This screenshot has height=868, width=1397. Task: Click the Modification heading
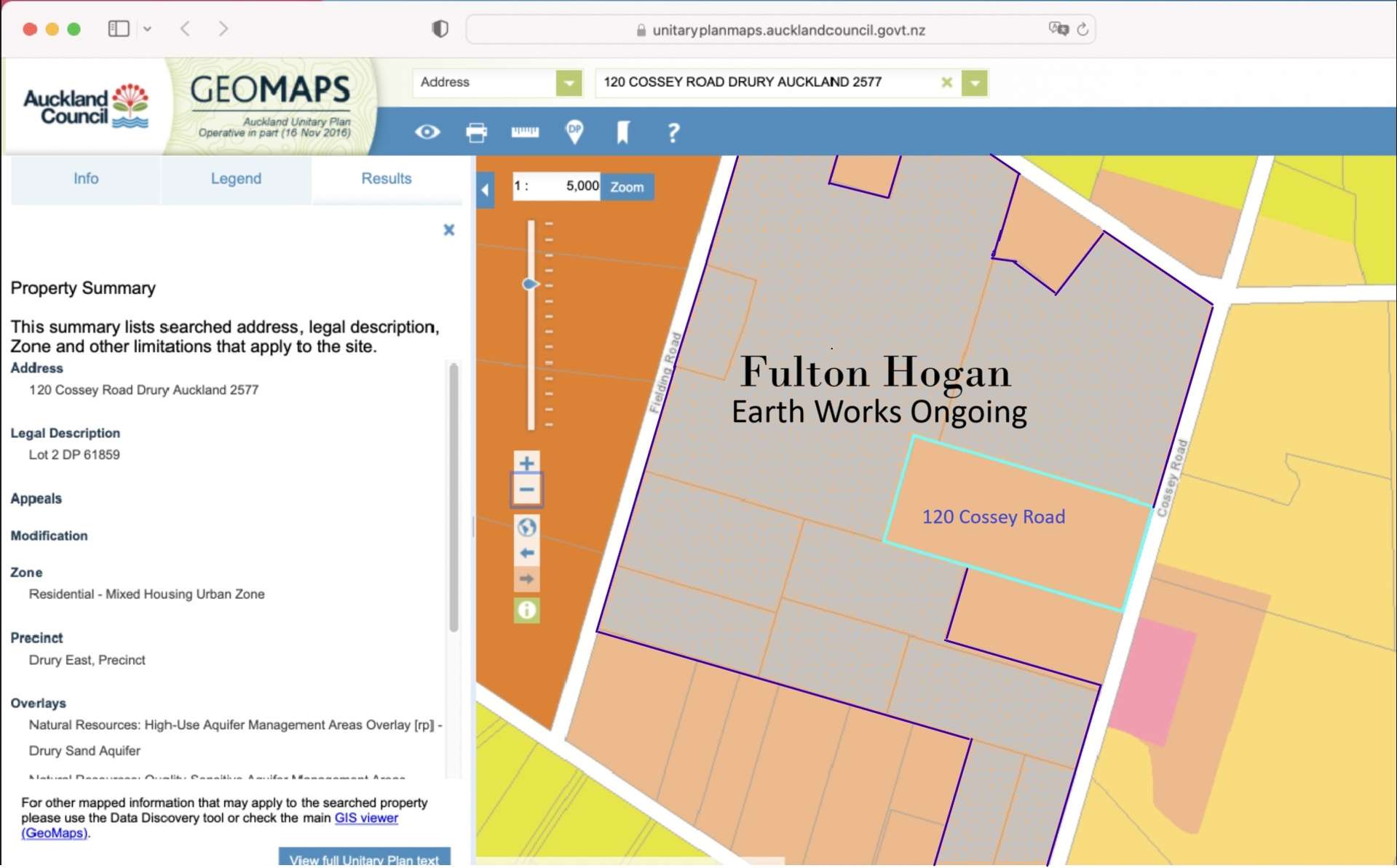[49, 536]
